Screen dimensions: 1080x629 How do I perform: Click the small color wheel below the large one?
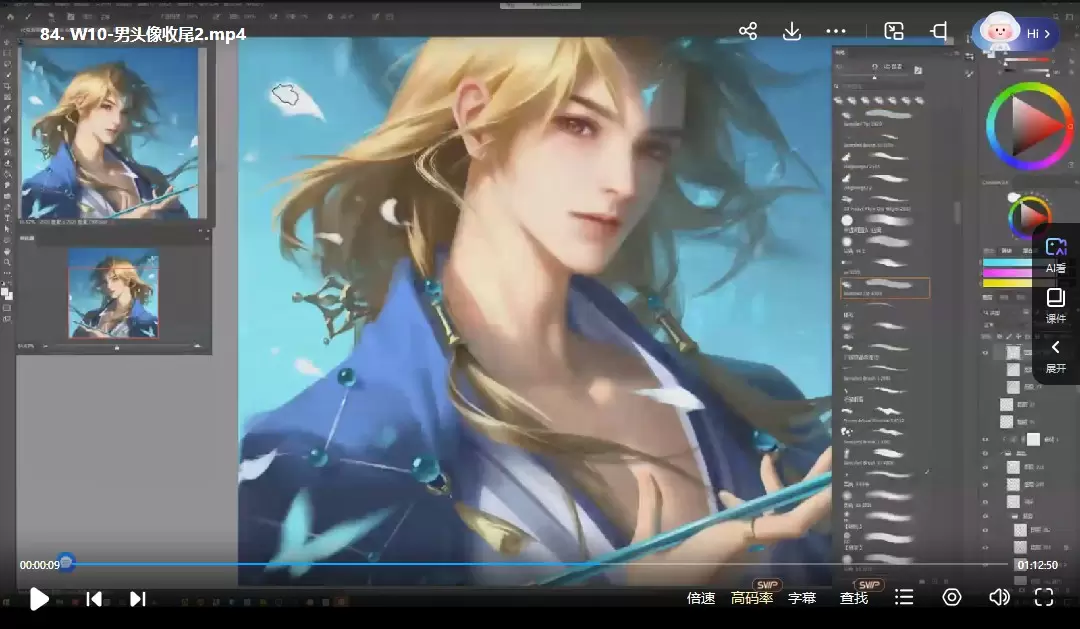(x=1029, y=217)
